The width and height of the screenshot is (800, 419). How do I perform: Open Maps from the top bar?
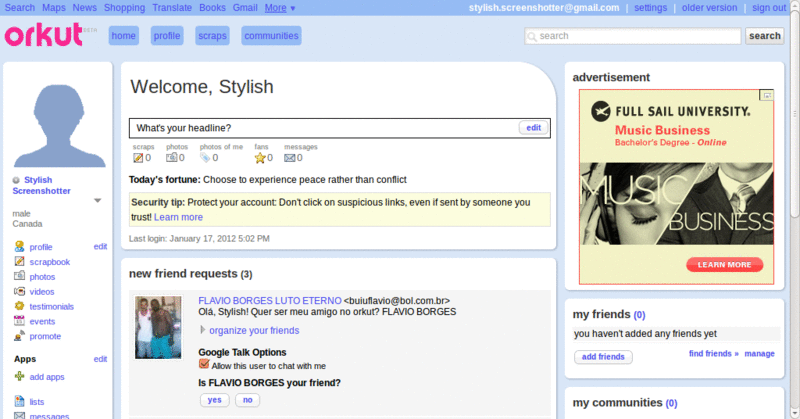coord(54,8)
